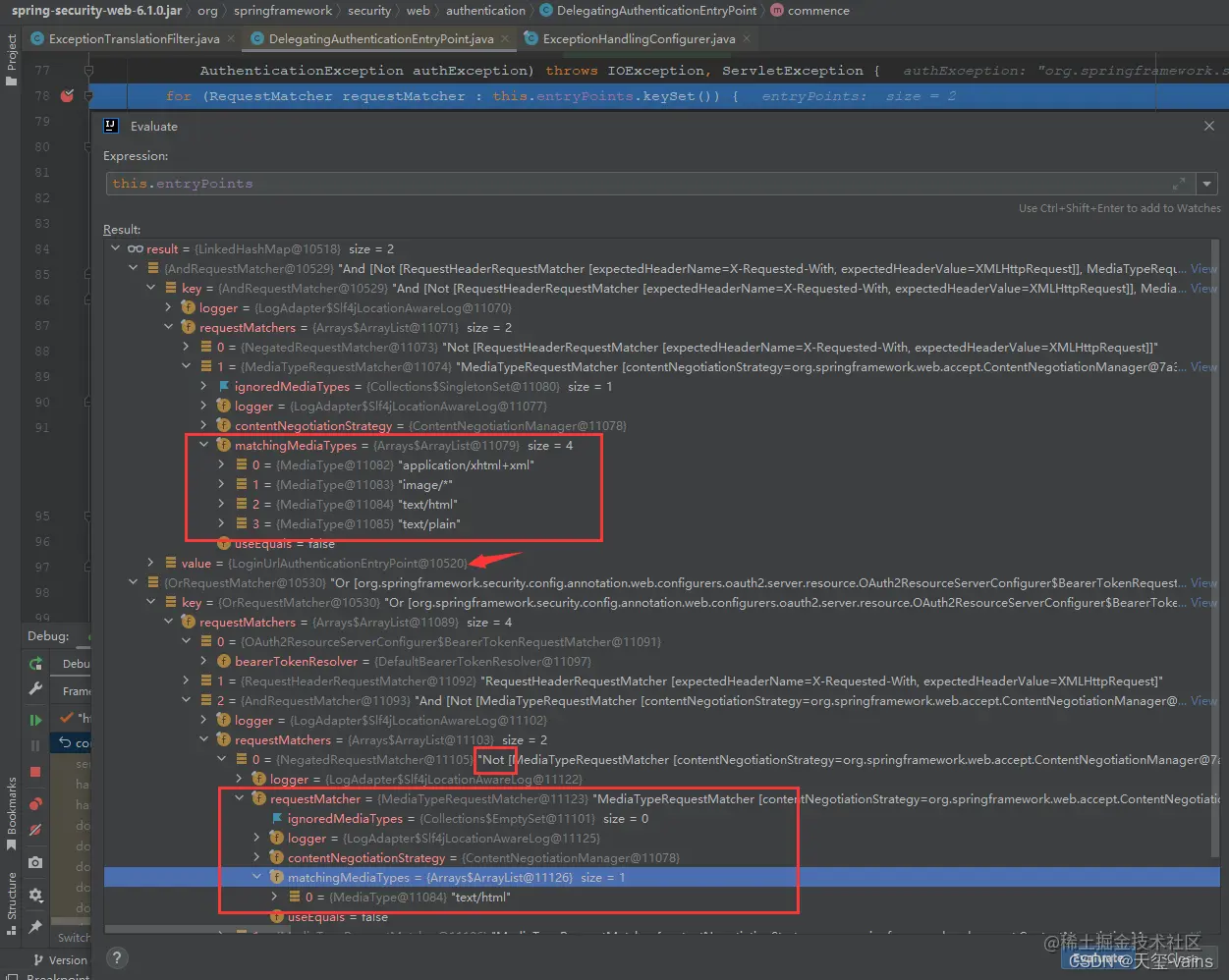Click the expand expression field icon
Image resolution: width=1229 pixels, height=980 pixels.
click(1179, 184)
